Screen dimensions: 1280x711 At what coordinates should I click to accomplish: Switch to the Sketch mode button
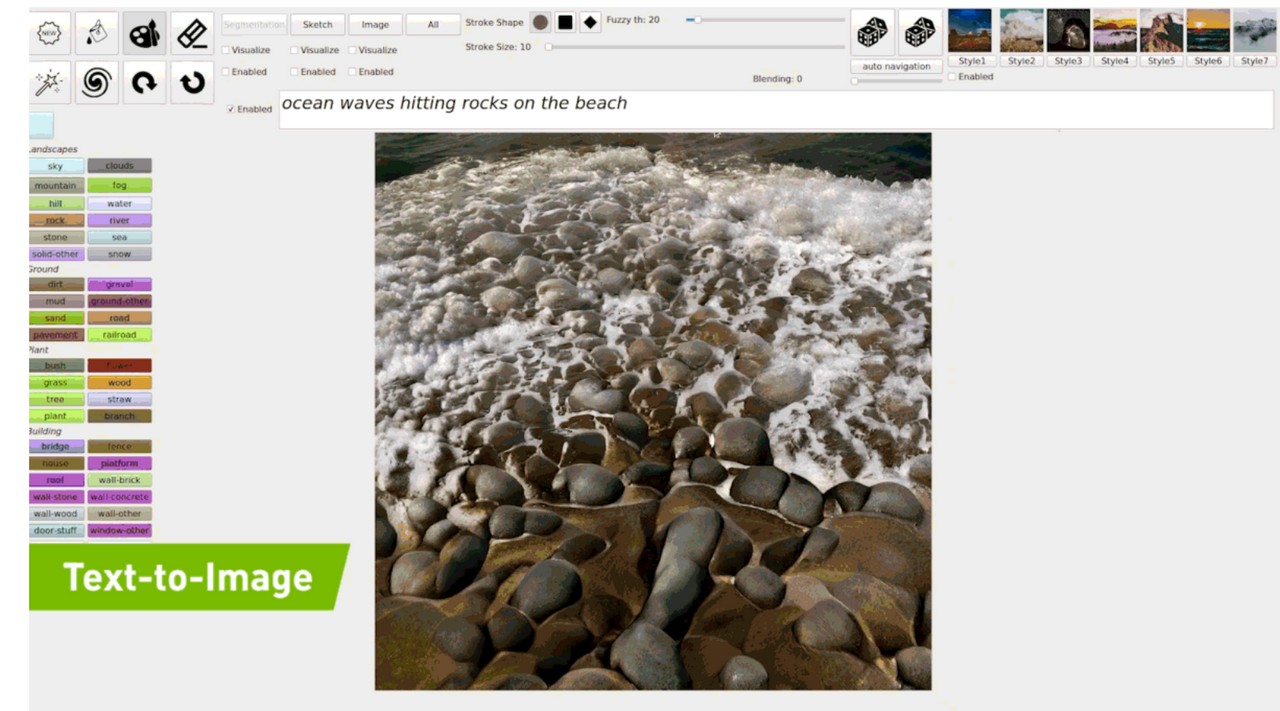click(x=317, y=25)
